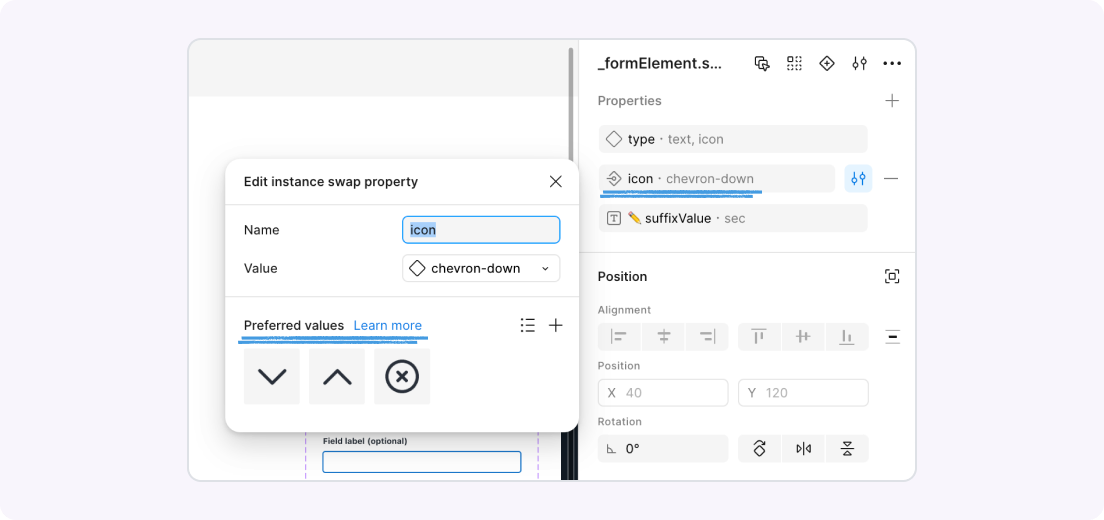Select the chevron-down preferred value thumbnail
The height and width of the screenshot is (520, 1104).
coord(272,376)
